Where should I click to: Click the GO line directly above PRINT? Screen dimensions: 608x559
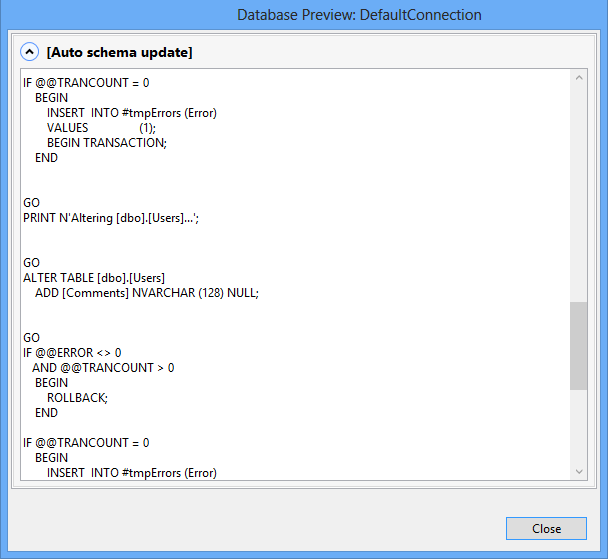(x=32, y=202)
